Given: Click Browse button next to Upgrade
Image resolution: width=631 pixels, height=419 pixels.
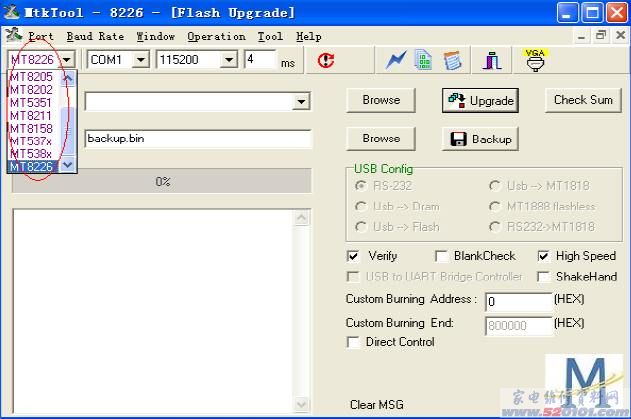Looking at the screenshot, I should (381, 100).
